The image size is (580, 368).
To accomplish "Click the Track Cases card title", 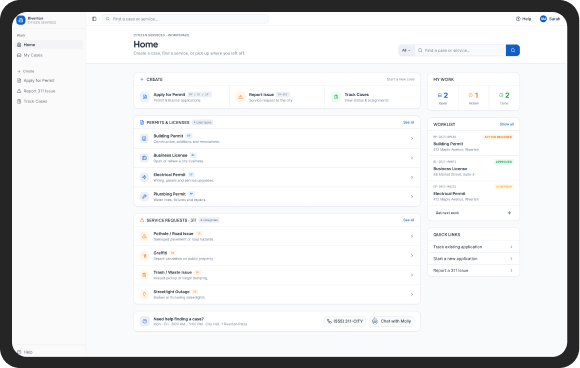I will click(x=357, y=95).
